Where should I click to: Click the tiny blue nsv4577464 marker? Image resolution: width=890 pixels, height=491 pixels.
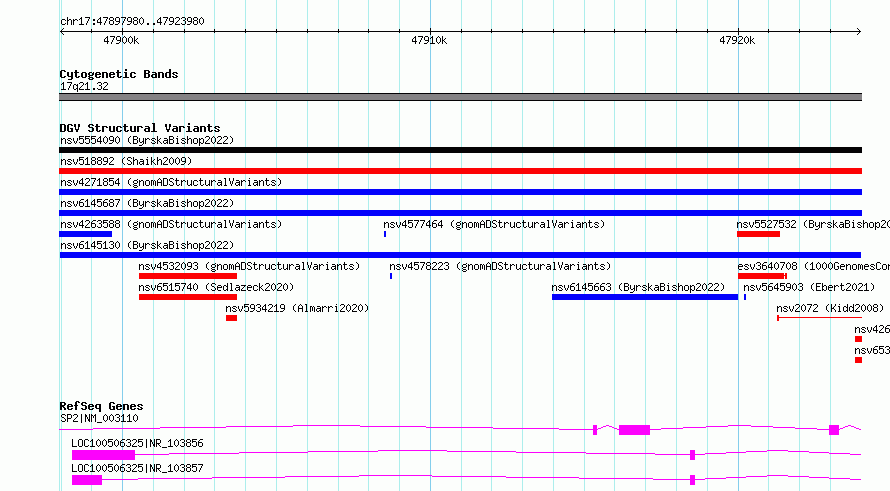click(x=385, y=234)
